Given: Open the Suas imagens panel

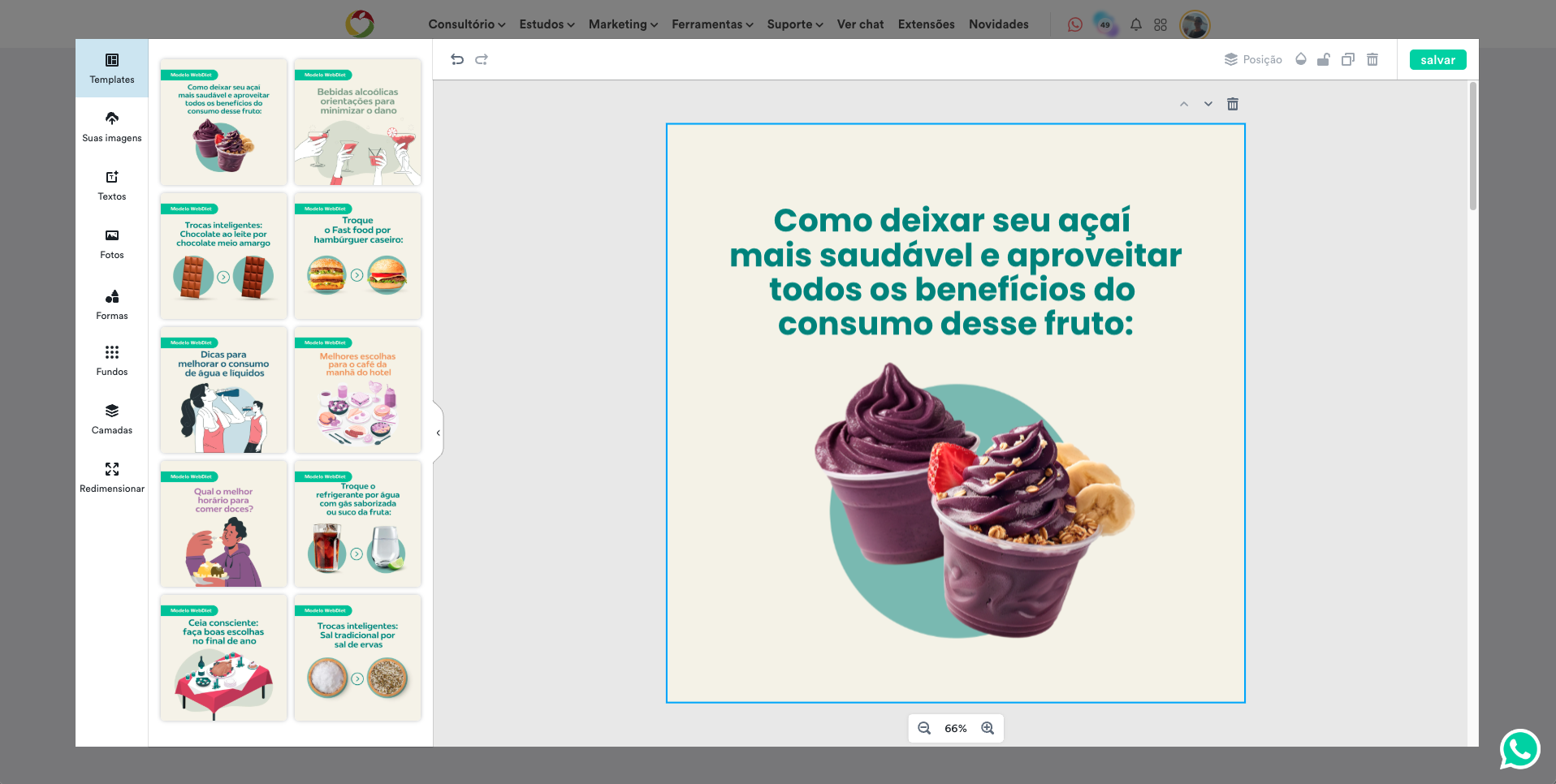Looking at the screenshot, I should coord(112,127).
